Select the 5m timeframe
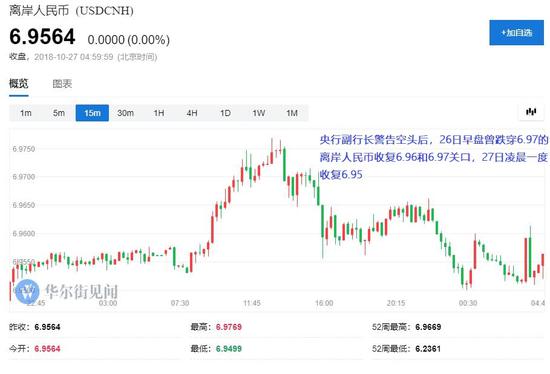 point(59,113)
